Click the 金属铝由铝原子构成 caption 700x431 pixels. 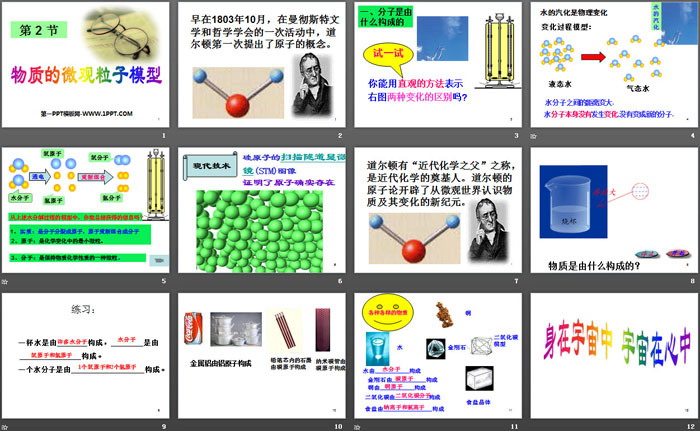pyautogui.click(x=221, y=364)
